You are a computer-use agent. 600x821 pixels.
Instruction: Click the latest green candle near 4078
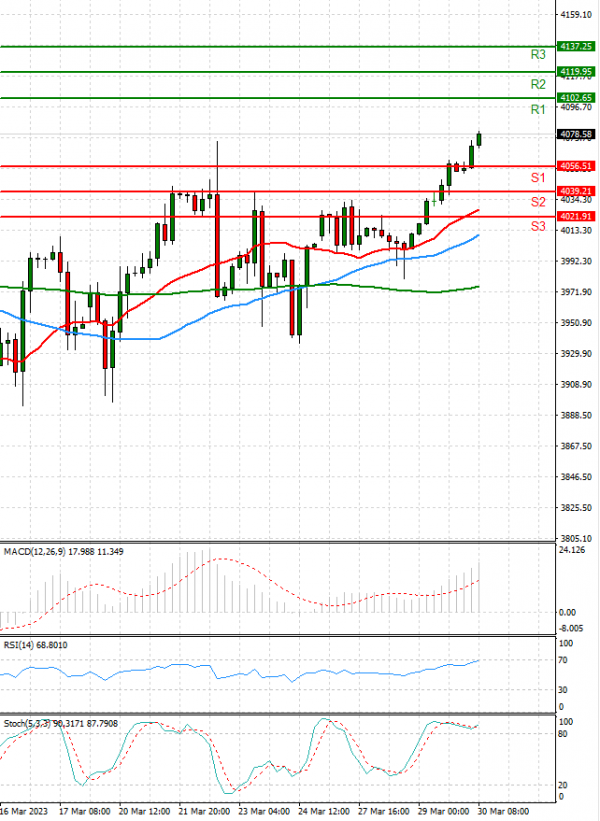click(479, 140)
